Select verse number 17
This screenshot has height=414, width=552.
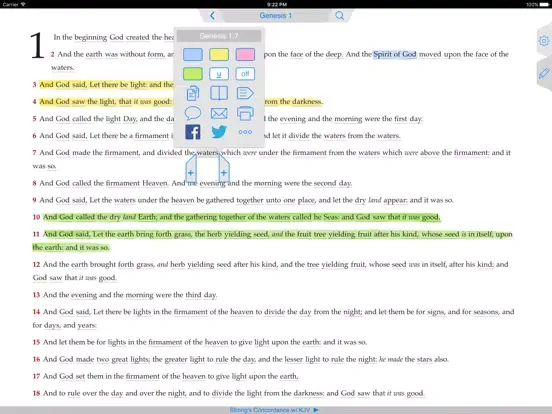pos(36,376)
